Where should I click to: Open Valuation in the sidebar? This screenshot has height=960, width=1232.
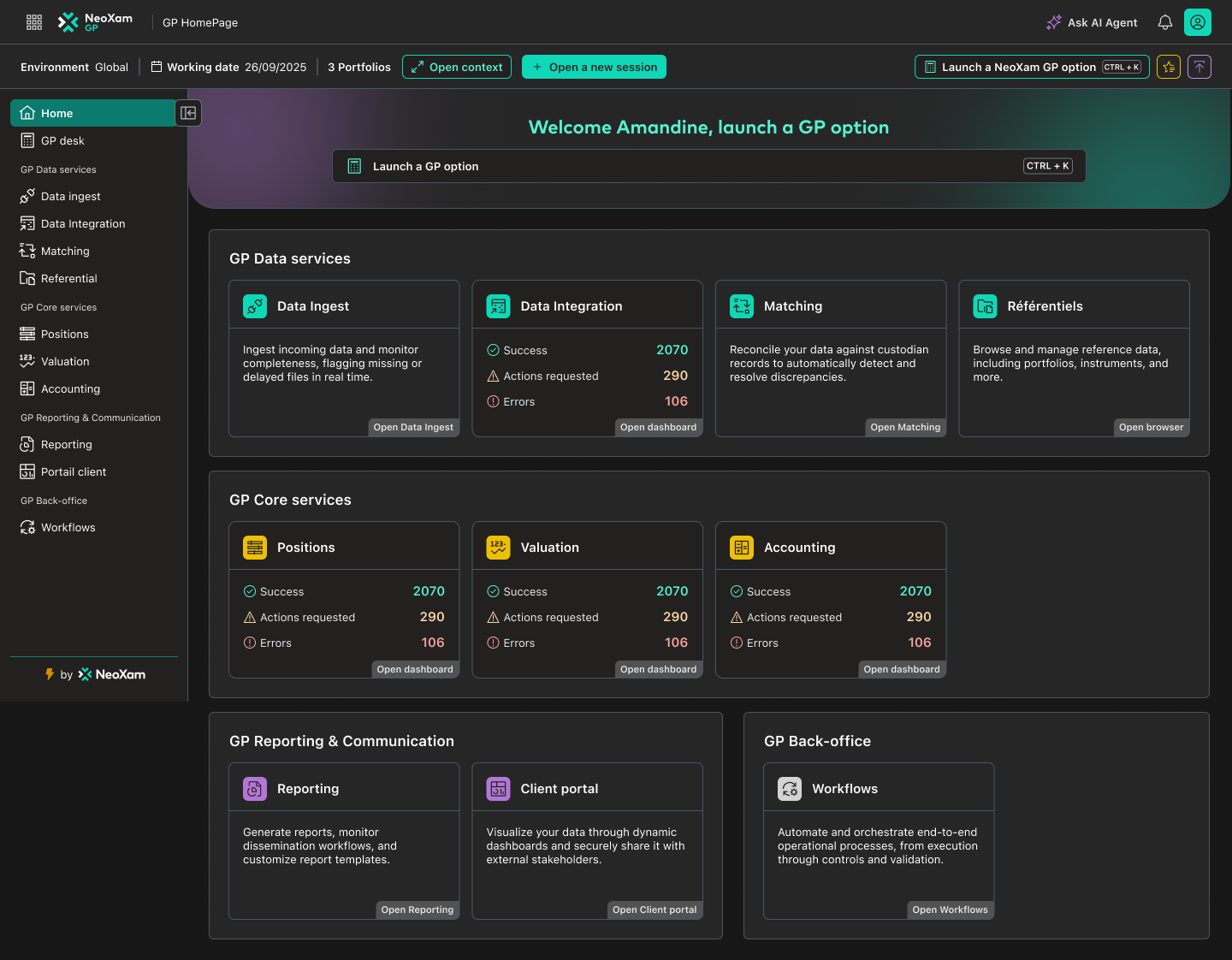click(93, 361)
